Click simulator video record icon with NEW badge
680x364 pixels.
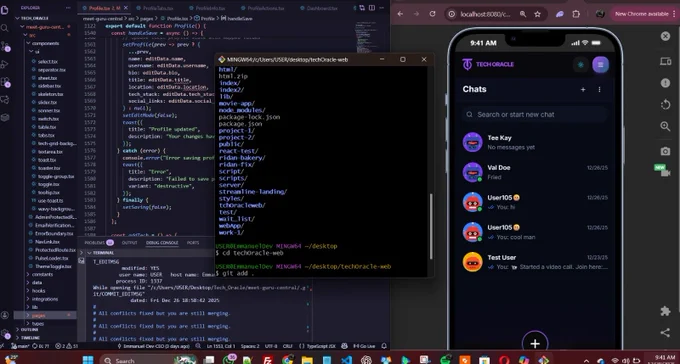pos(664,171)
